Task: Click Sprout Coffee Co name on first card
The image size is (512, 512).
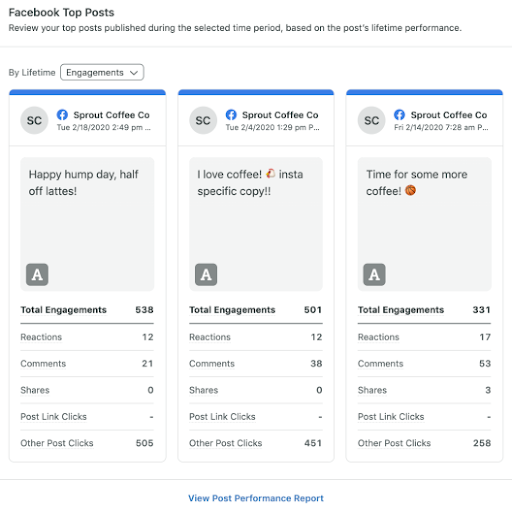Action: point(112,115)
